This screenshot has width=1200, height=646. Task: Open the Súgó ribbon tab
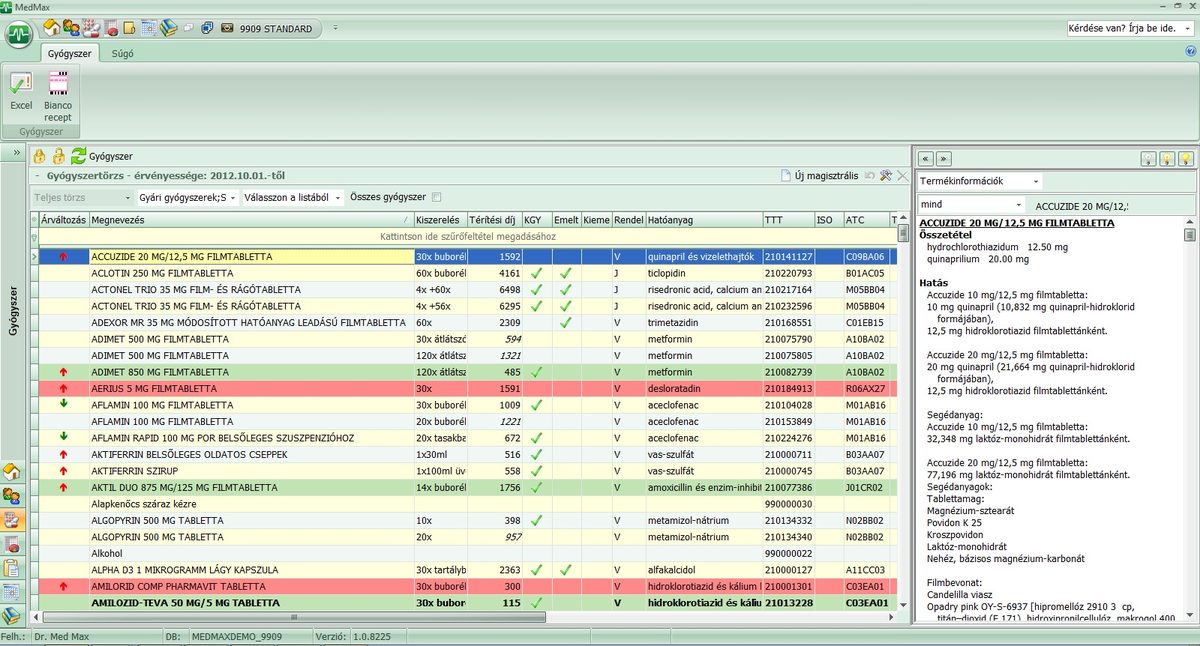click(122, 53)
